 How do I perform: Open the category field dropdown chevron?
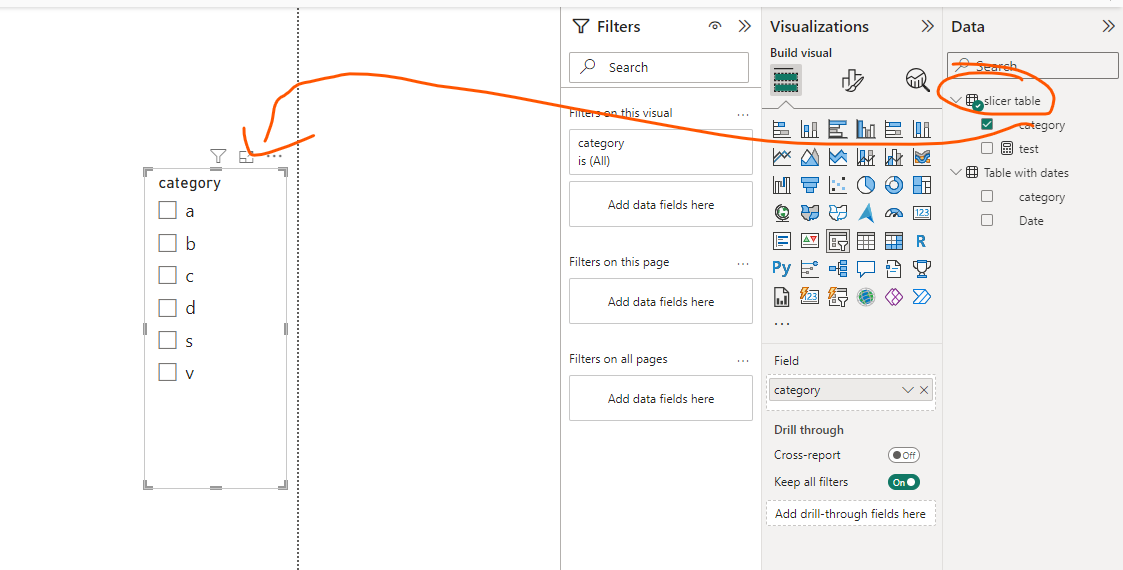click(x=907, y=390)
